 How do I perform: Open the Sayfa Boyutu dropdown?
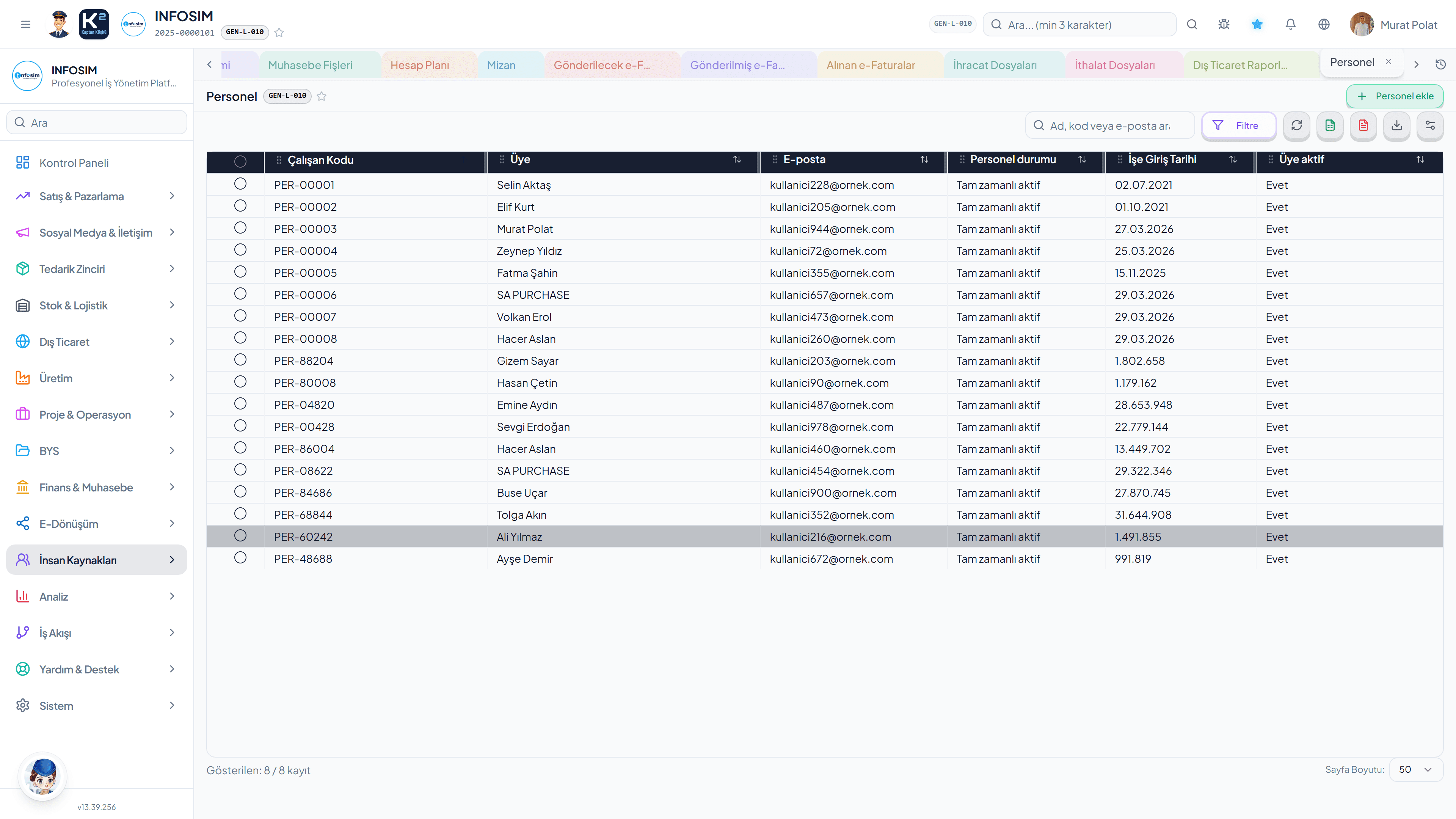click(x=1416, y=770)
